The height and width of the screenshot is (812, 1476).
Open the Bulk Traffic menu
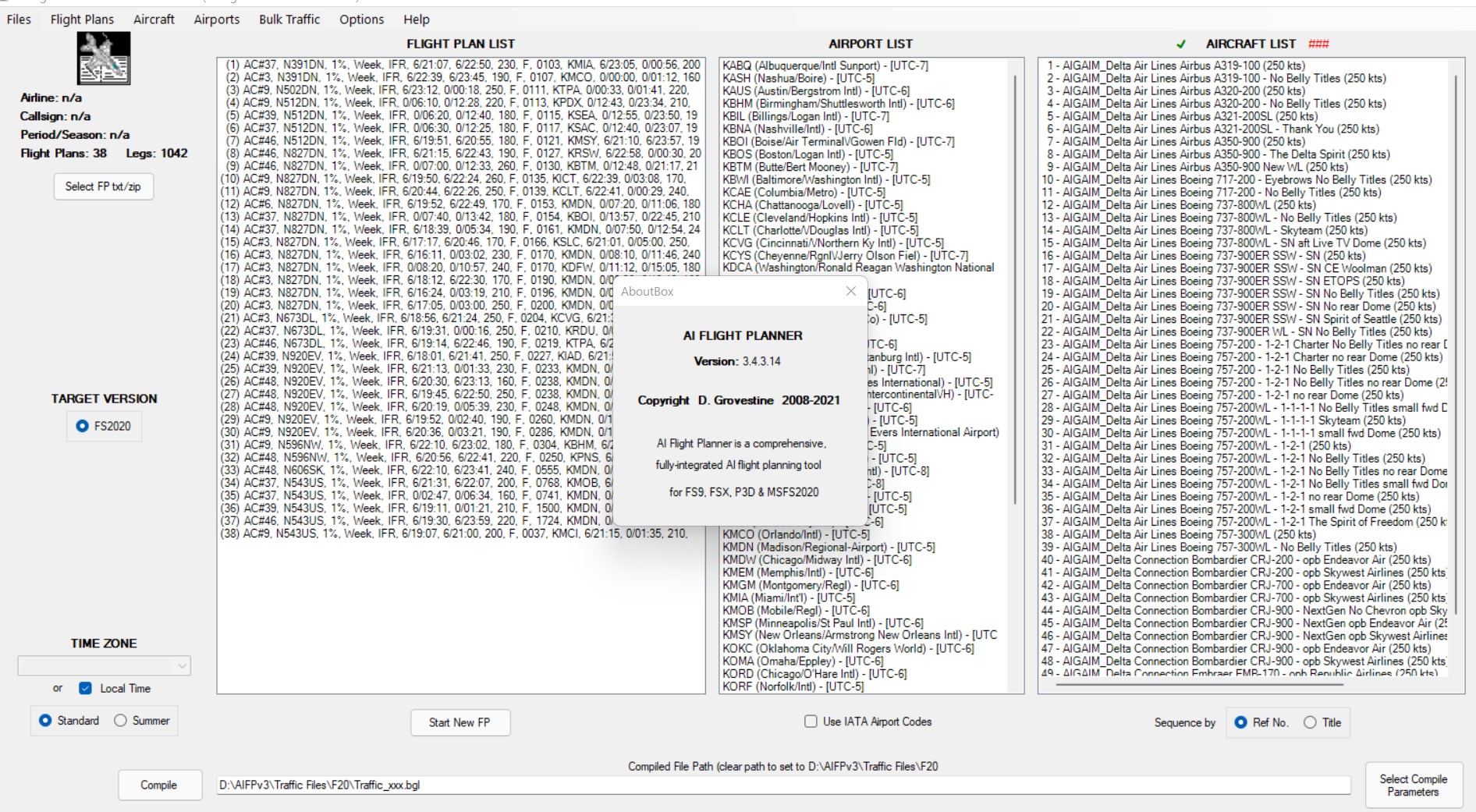click(x=289, y=20)
